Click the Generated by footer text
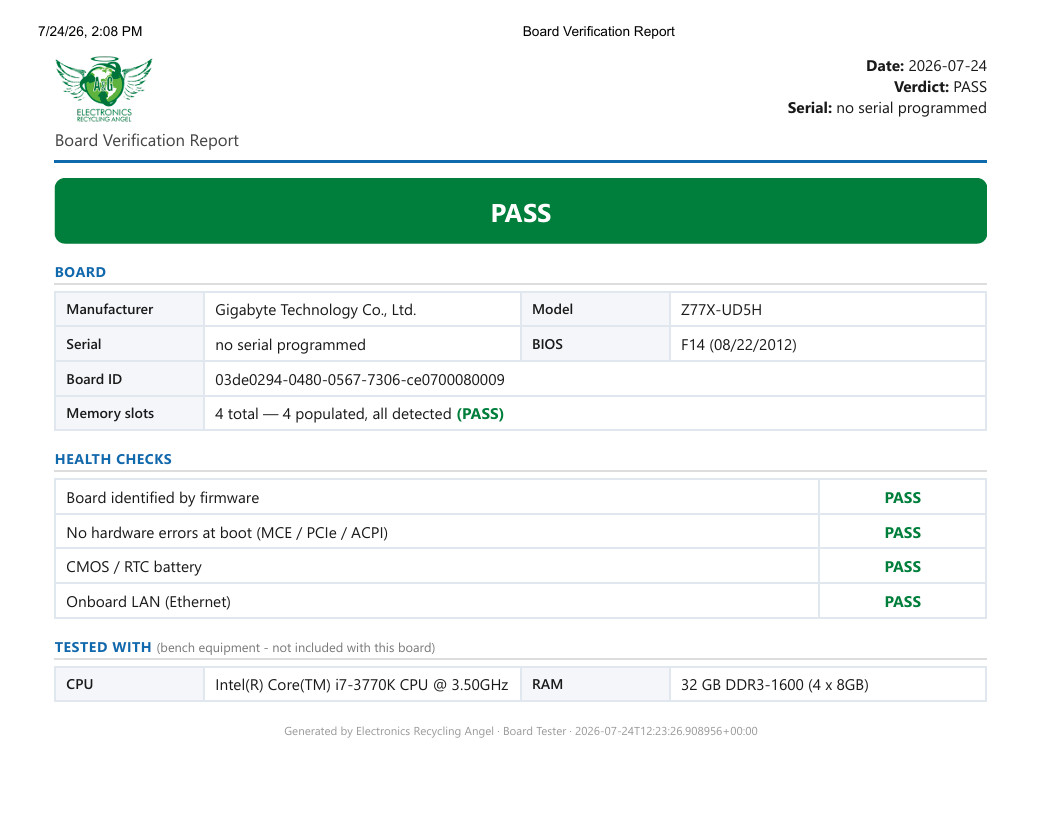 click(x=521, y=731)
